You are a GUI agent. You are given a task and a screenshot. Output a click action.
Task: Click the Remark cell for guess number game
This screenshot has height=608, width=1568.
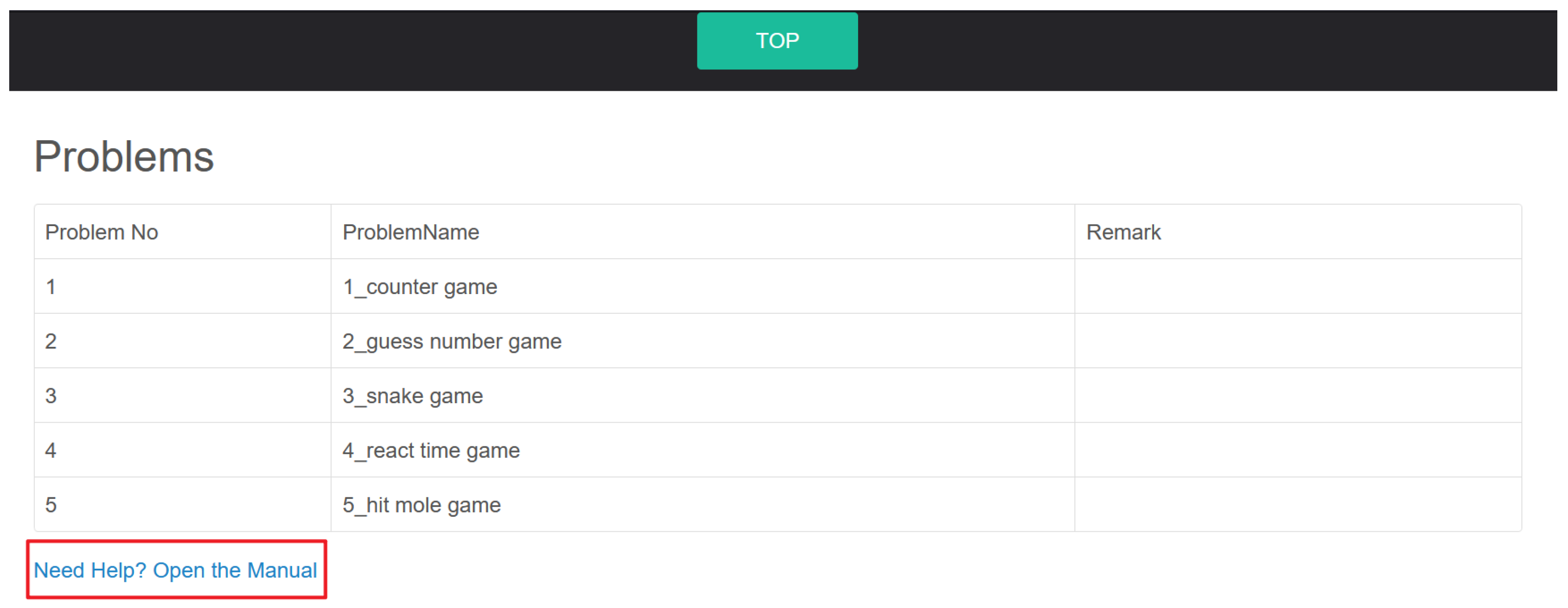coord(1297,342)
